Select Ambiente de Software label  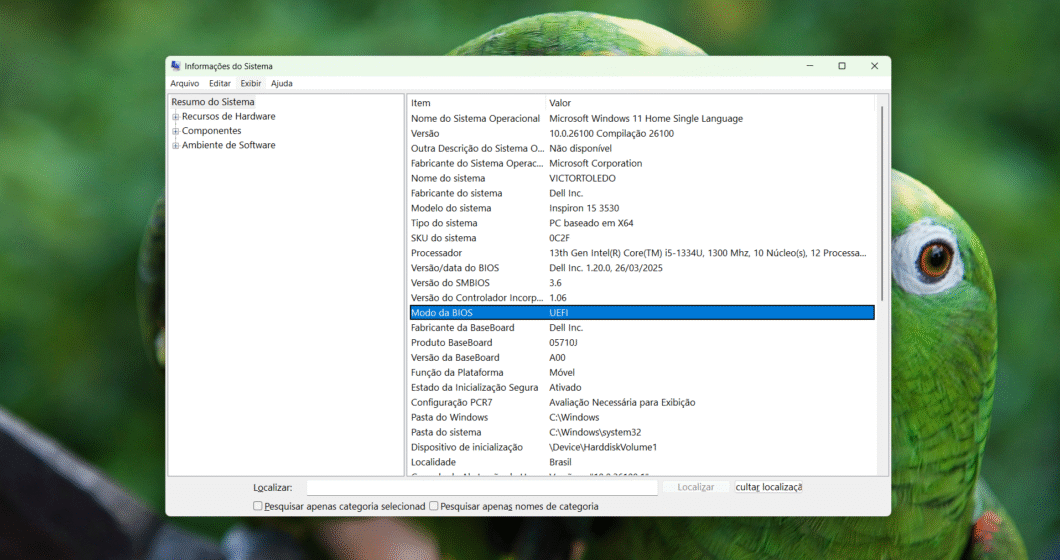[x=228, y=145]
